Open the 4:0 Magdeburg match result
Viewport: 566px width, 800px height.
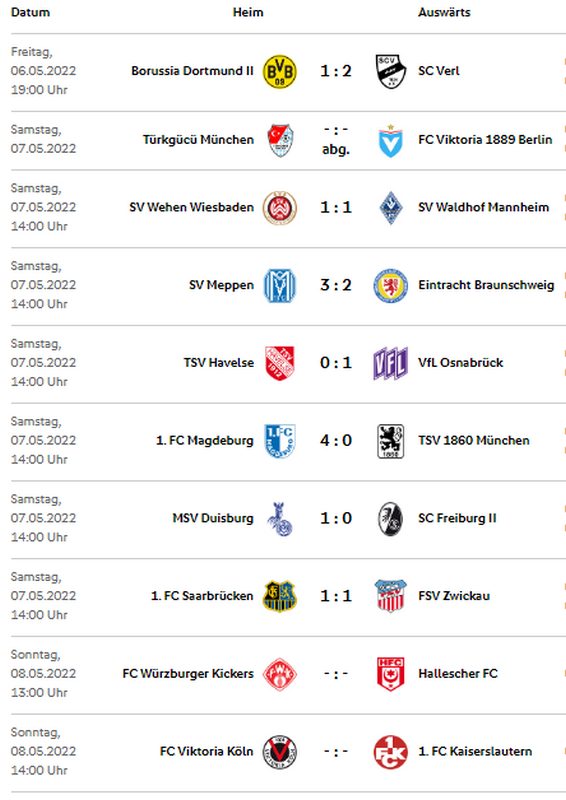(x=336, y=440)
